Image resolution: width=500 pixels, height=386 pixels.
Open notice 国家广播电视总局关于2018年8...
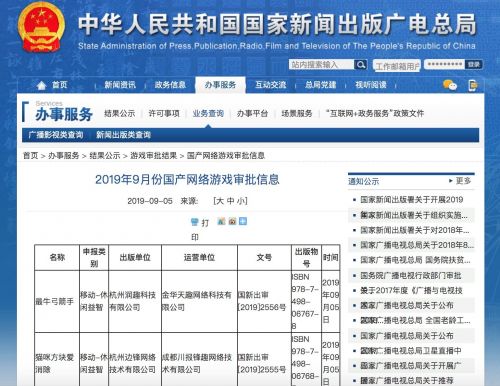(417, 245)
